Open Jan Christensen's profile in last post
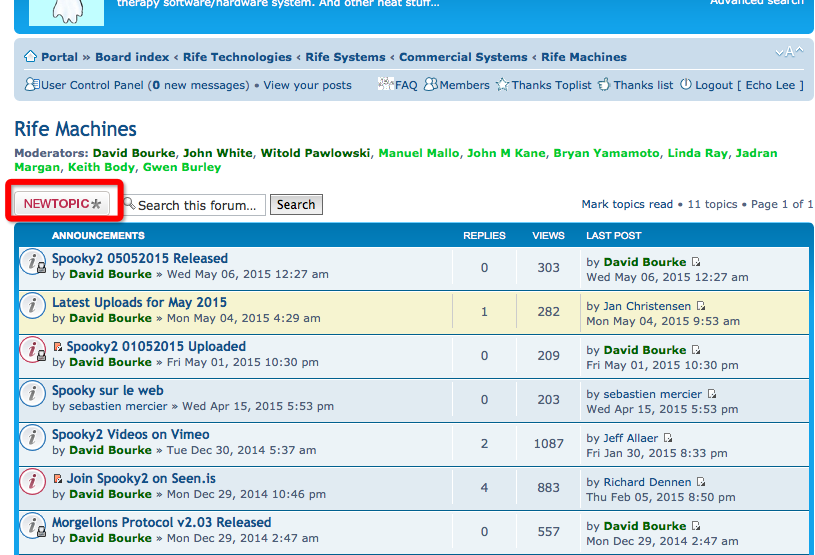The width and height of the screenshot is (815, 555). [647, 306]
